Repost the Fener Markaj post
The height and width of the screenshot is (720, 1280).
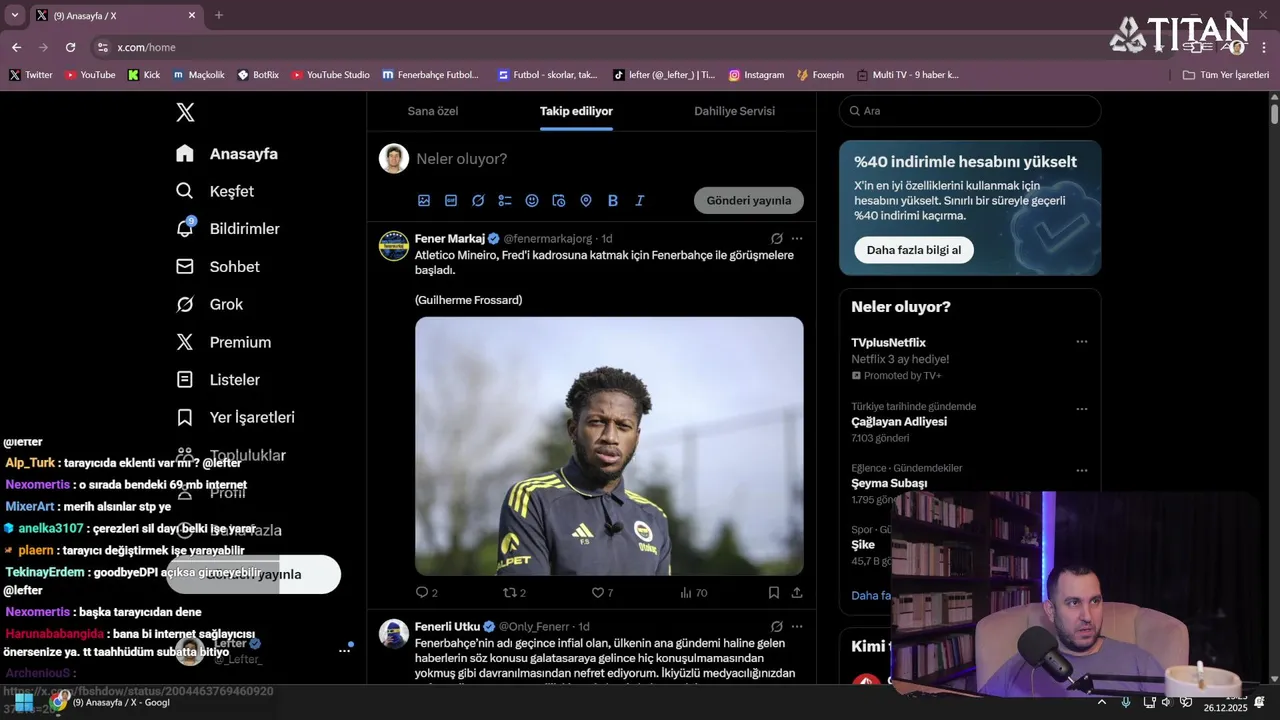coord(514,593)
